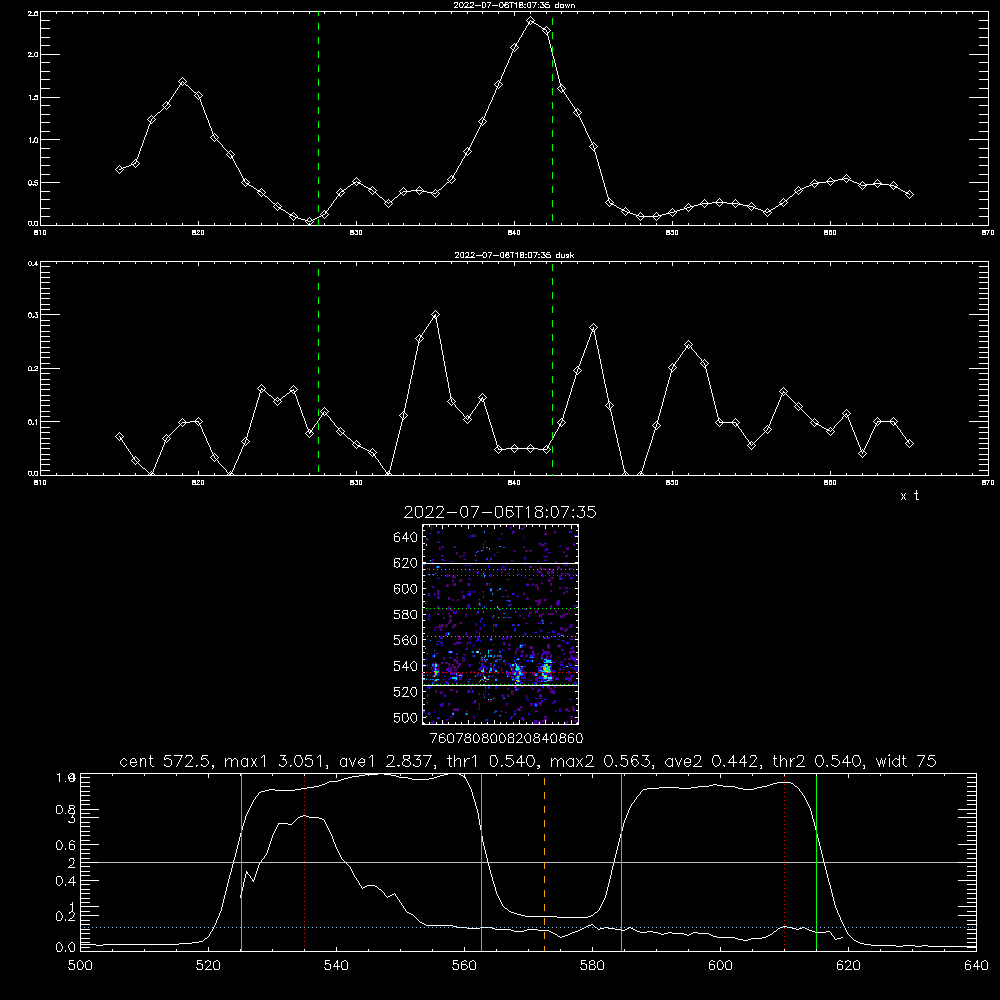The width and height of the screenshot is (1000, 1000).
Task: Click the '840' x-axis label under dawn plot
Action: pos(514,233)
